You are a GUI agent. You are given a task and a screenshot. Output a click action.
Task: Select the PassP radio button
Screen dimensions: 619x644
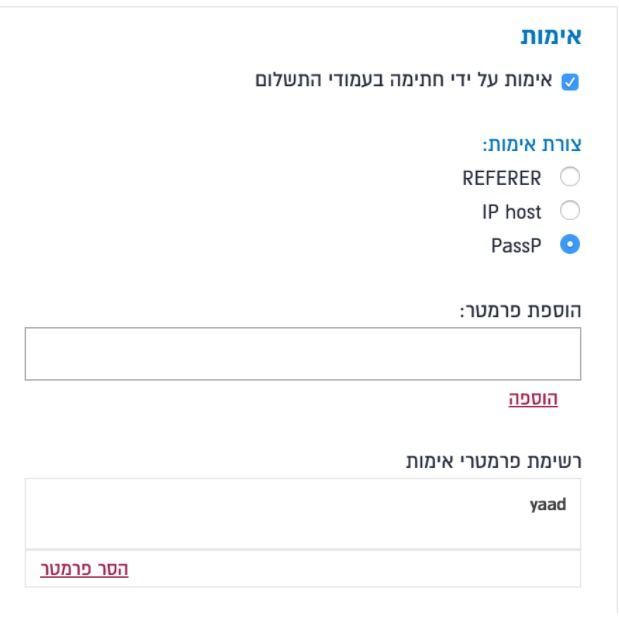click(x=571, y=242)
